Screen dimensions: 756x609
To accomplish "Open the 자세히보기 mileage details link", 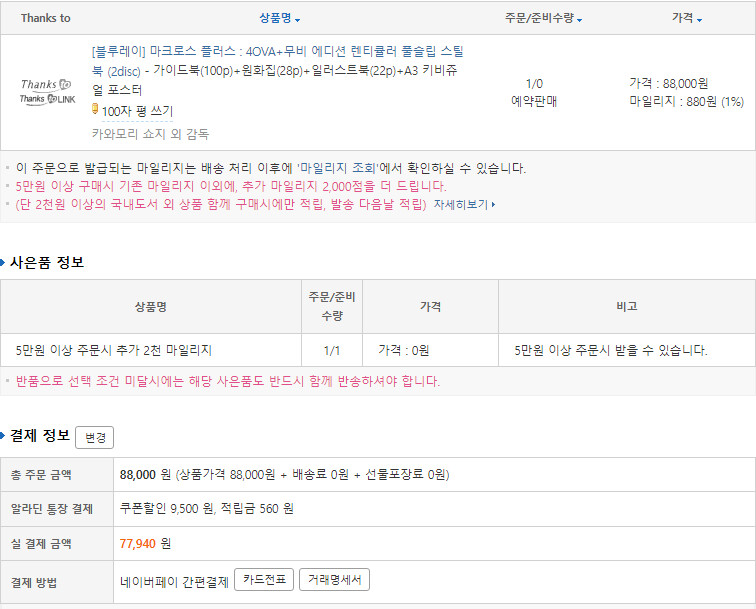I will point(460,204).
